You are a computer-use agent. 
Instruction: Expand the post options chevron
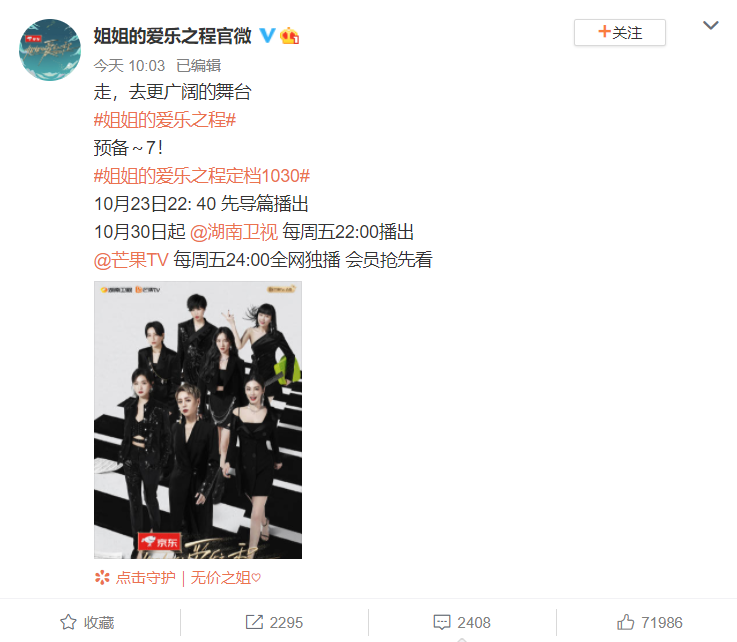click(x=711, y=25)
